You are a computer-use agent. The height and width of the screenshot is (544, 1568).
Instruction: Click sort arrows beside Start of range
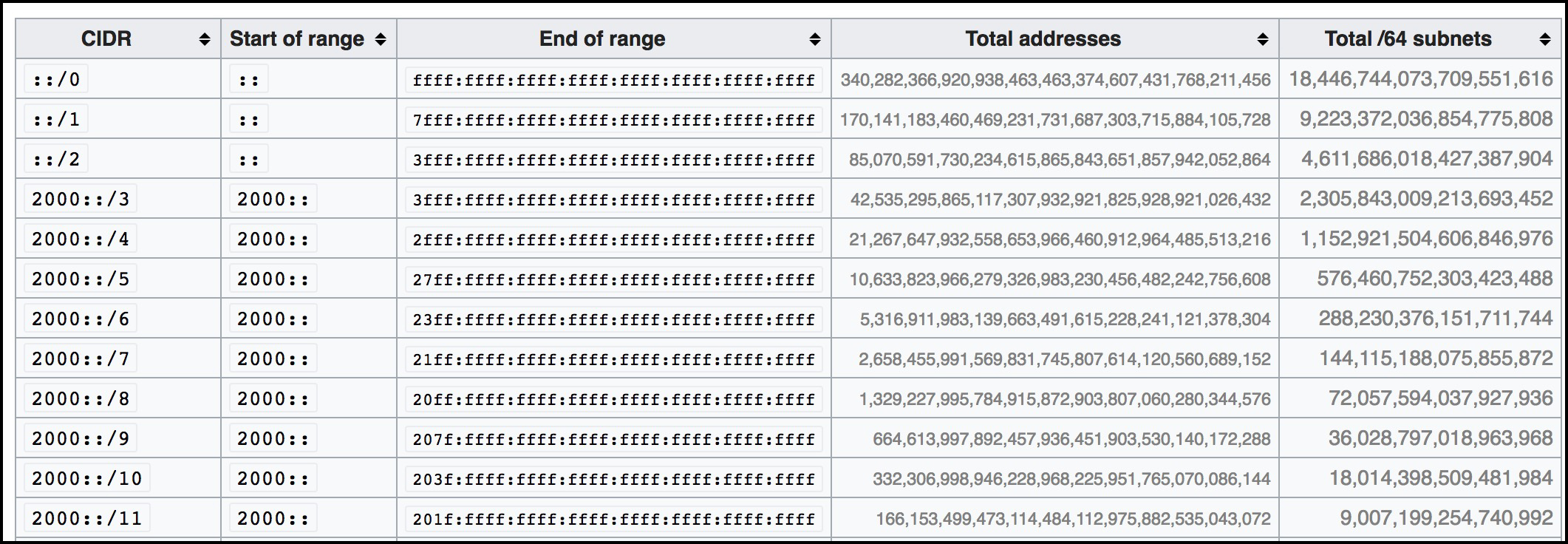pos(381,40)
